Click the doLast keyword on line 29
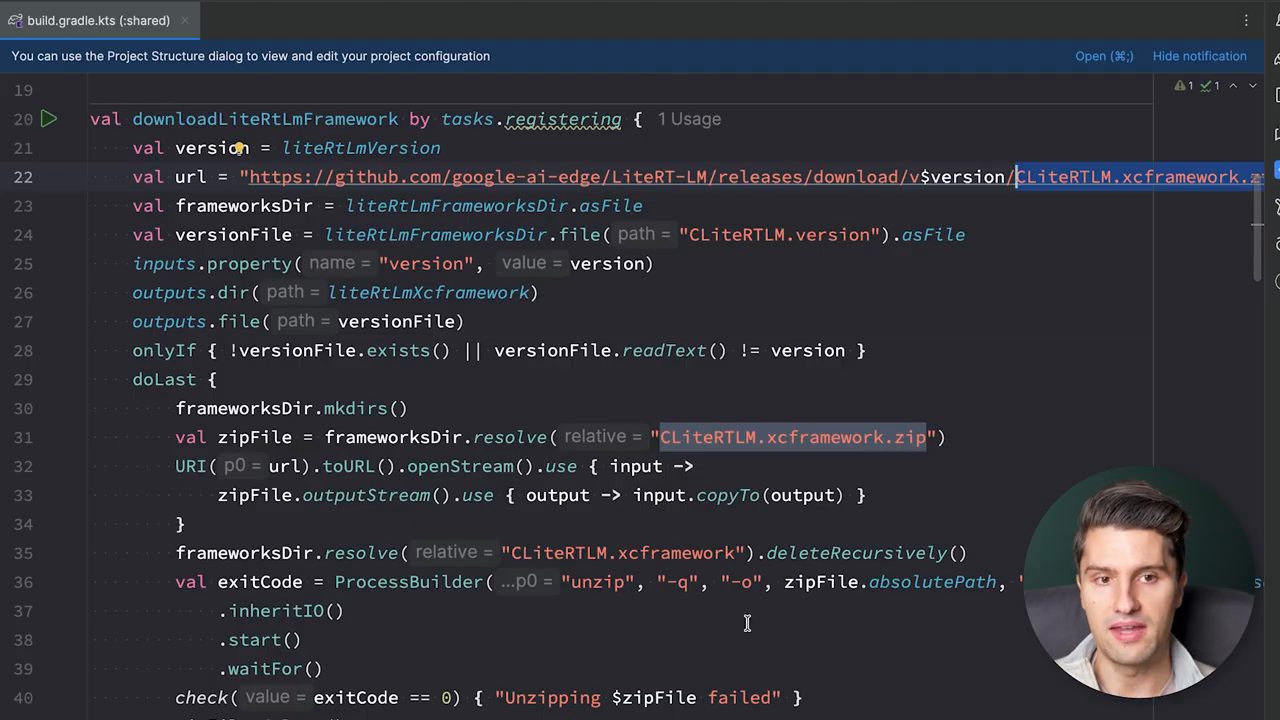 point(164,380)
